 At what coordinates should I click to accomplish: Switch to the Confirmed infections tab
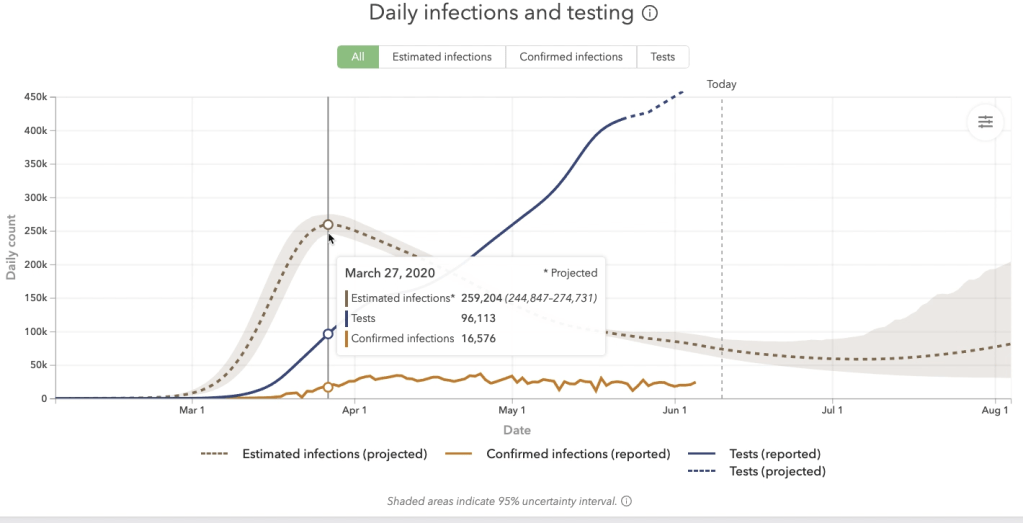pos(571,57)
